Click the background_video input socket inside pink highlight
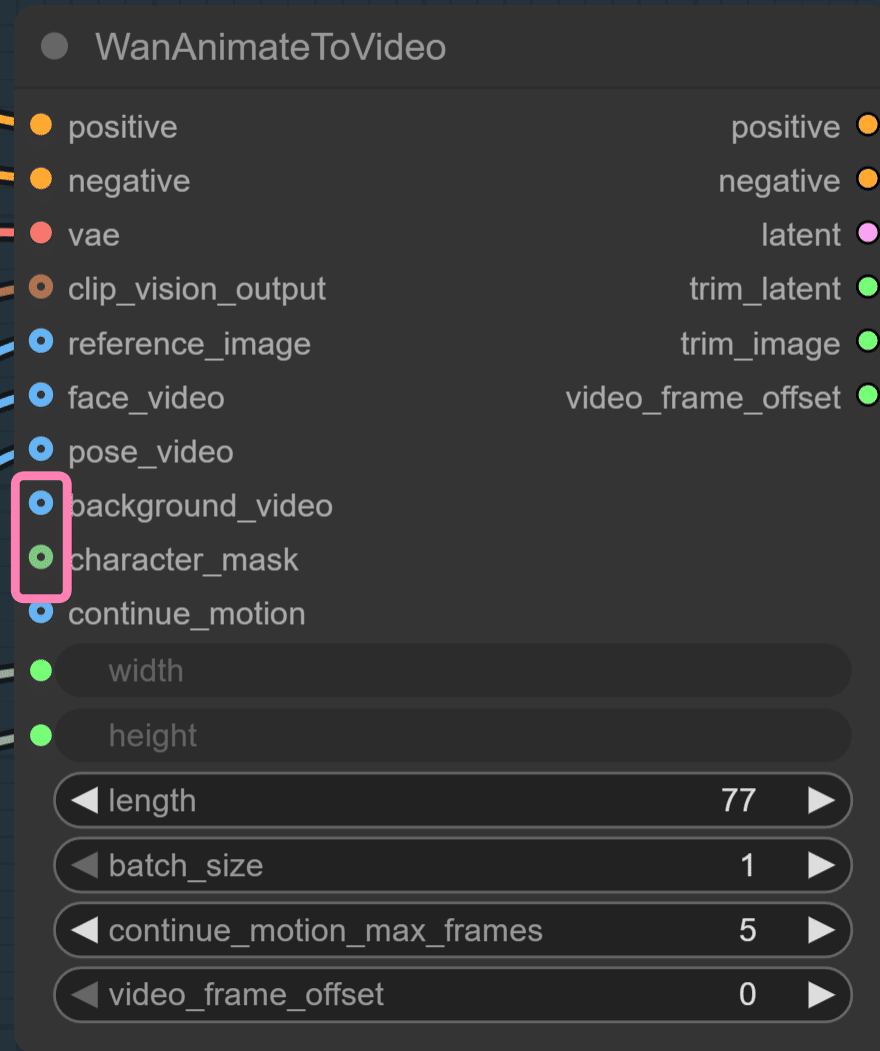 [x=40, y=503]
